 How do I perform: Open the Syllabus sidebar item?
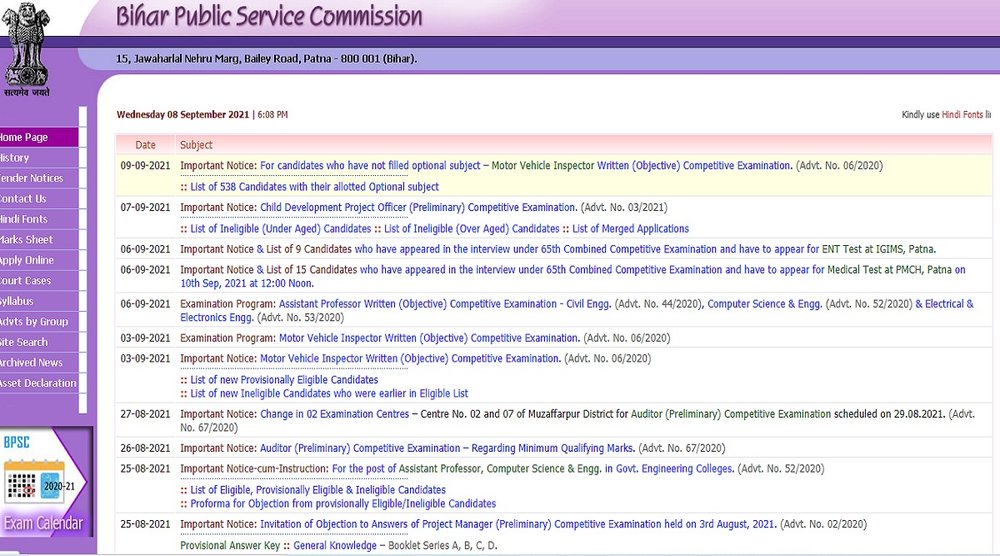click(39, 301)
